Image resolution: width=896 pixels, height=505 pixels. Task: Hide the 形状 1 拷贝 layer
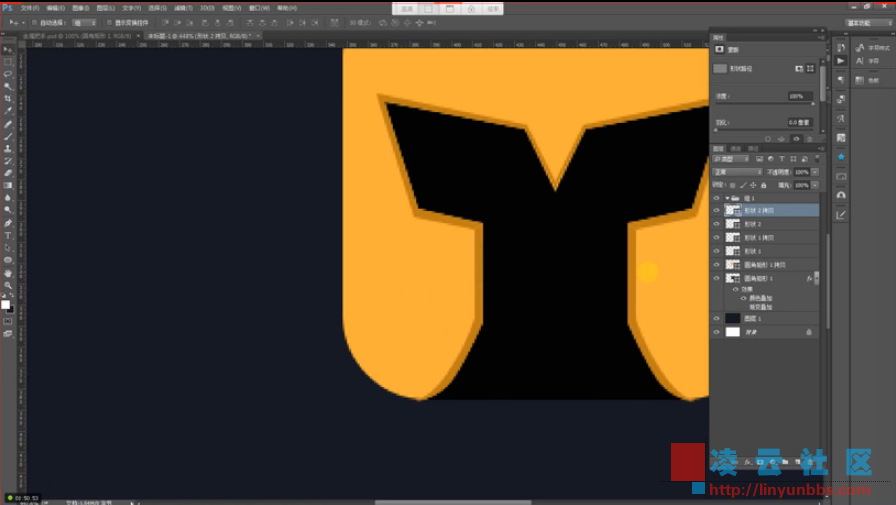click(717, 238)
